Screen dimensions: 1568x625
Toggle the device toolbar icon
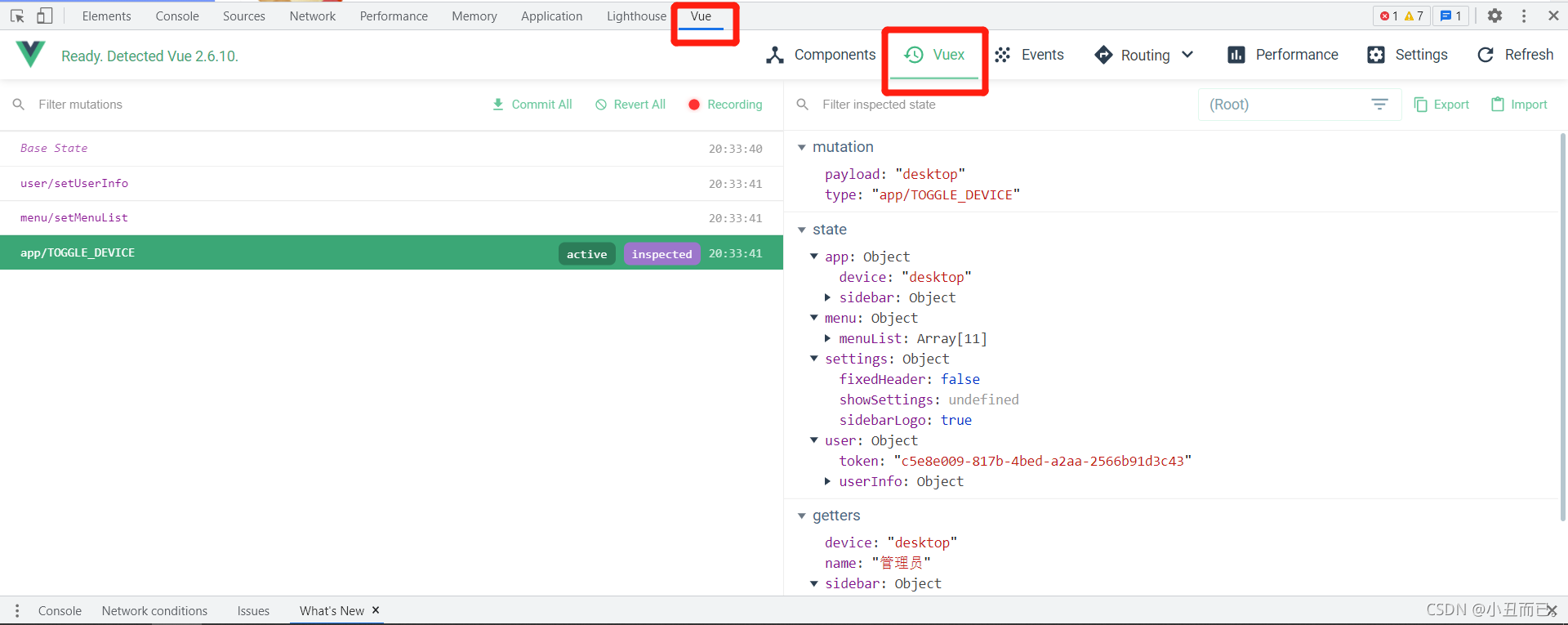(x=45, y=16)
